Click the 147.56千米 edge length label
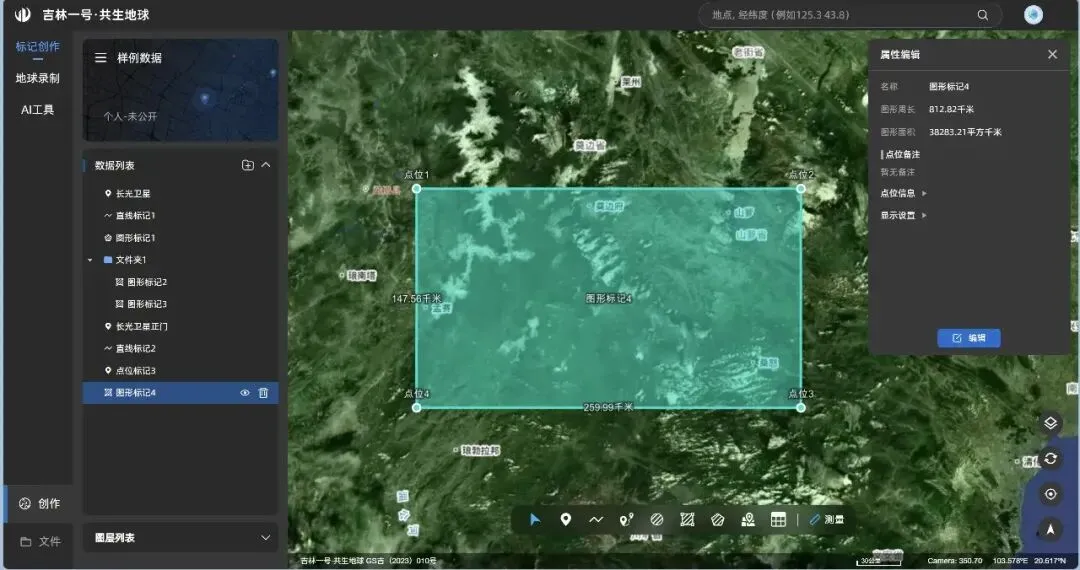1080x570 pixels. click(417, 299)
